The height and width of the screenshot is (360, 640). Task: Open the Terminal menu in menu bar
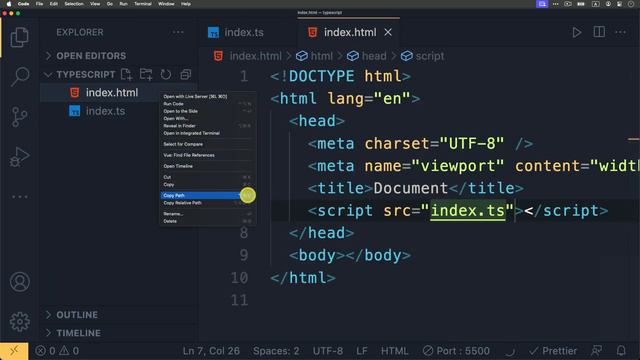[x=142, y=4]
